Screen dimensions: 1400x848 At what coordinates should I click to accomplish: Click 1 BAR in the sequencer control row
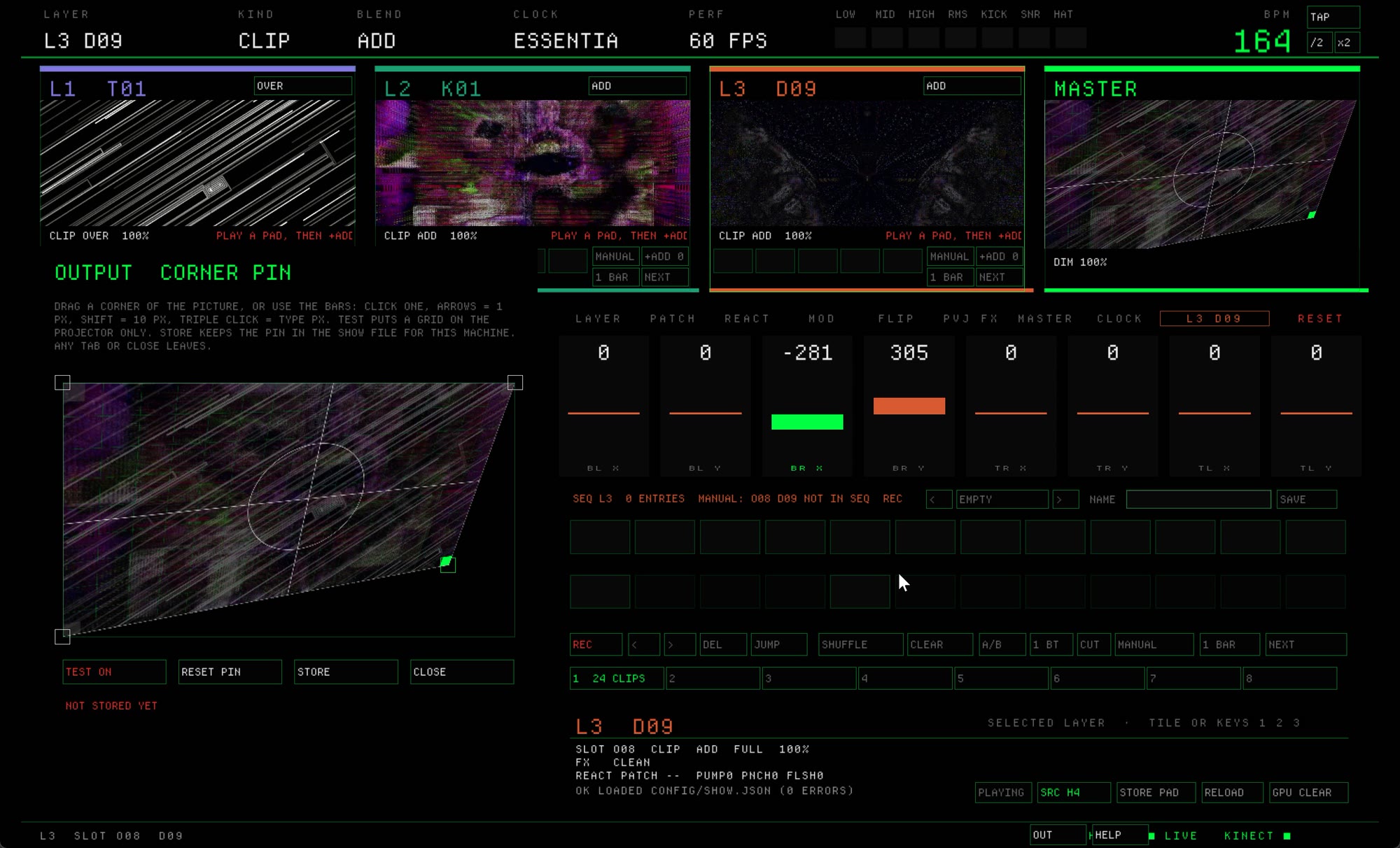tap(1230, 644)
